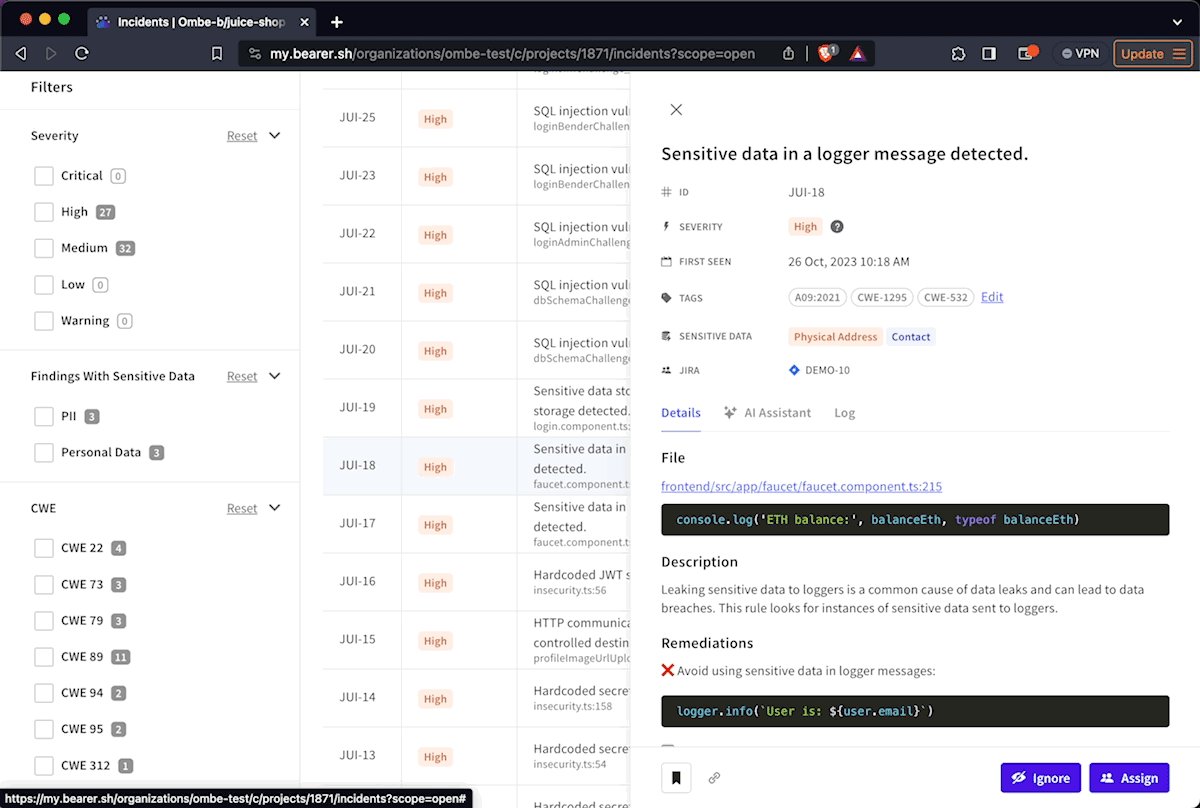Open the Brave wallet icon

pos(1027,54)
